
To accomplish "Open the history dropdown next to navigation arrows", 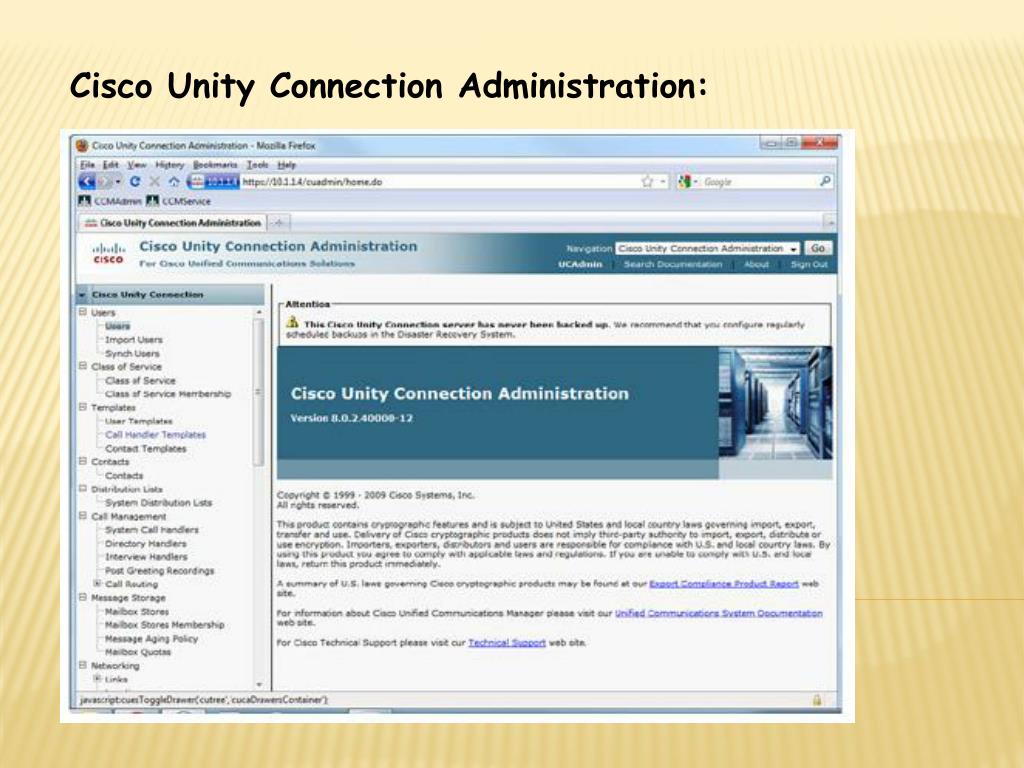I will [118, 182].
